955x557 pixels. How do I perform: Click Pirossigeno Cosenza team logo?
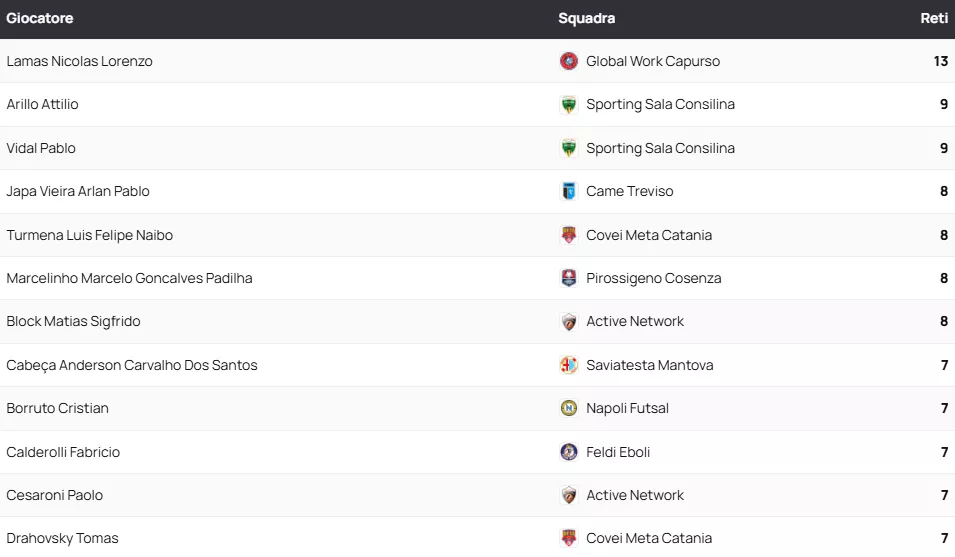[x=569, y=278]
